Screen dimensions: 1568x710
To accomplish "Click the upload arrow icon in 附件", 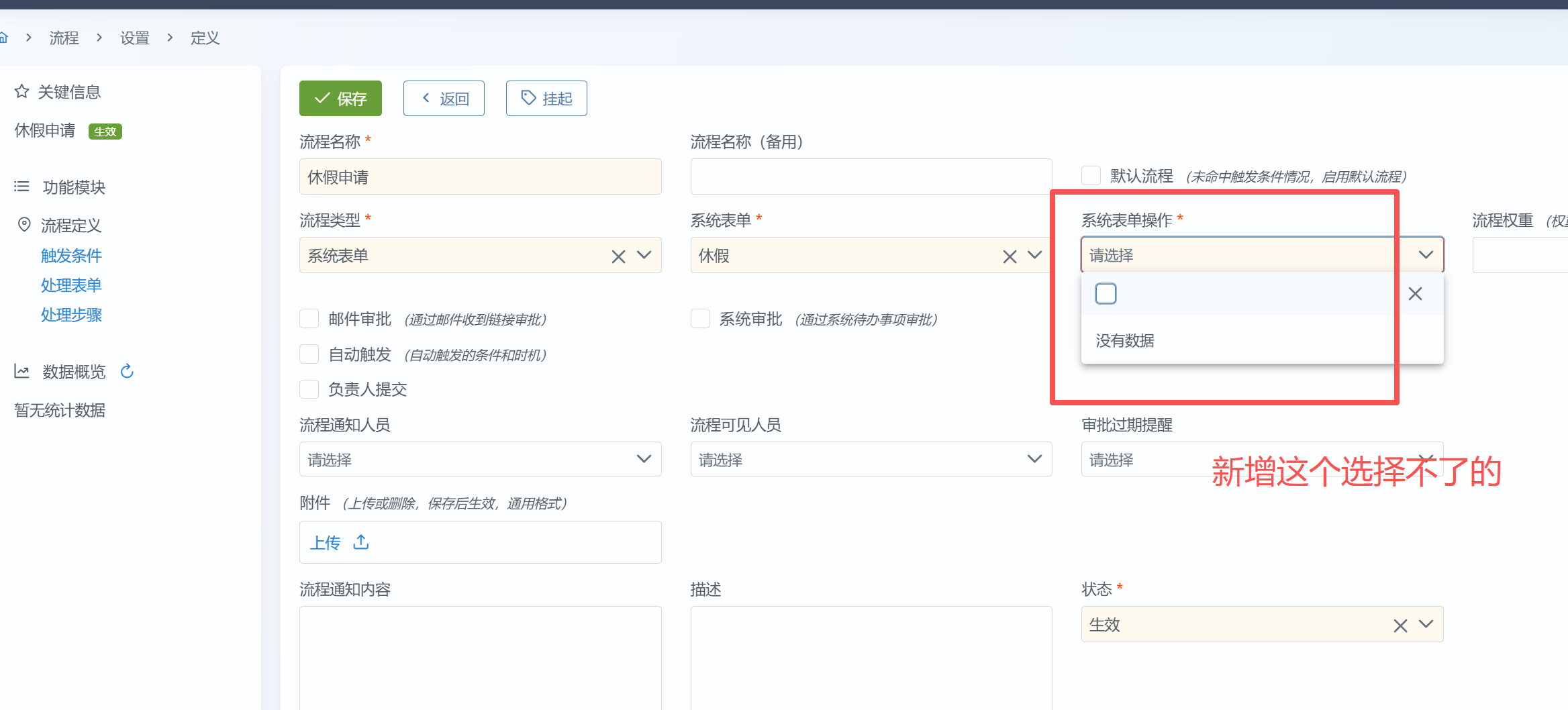I will tap(361, 542).
